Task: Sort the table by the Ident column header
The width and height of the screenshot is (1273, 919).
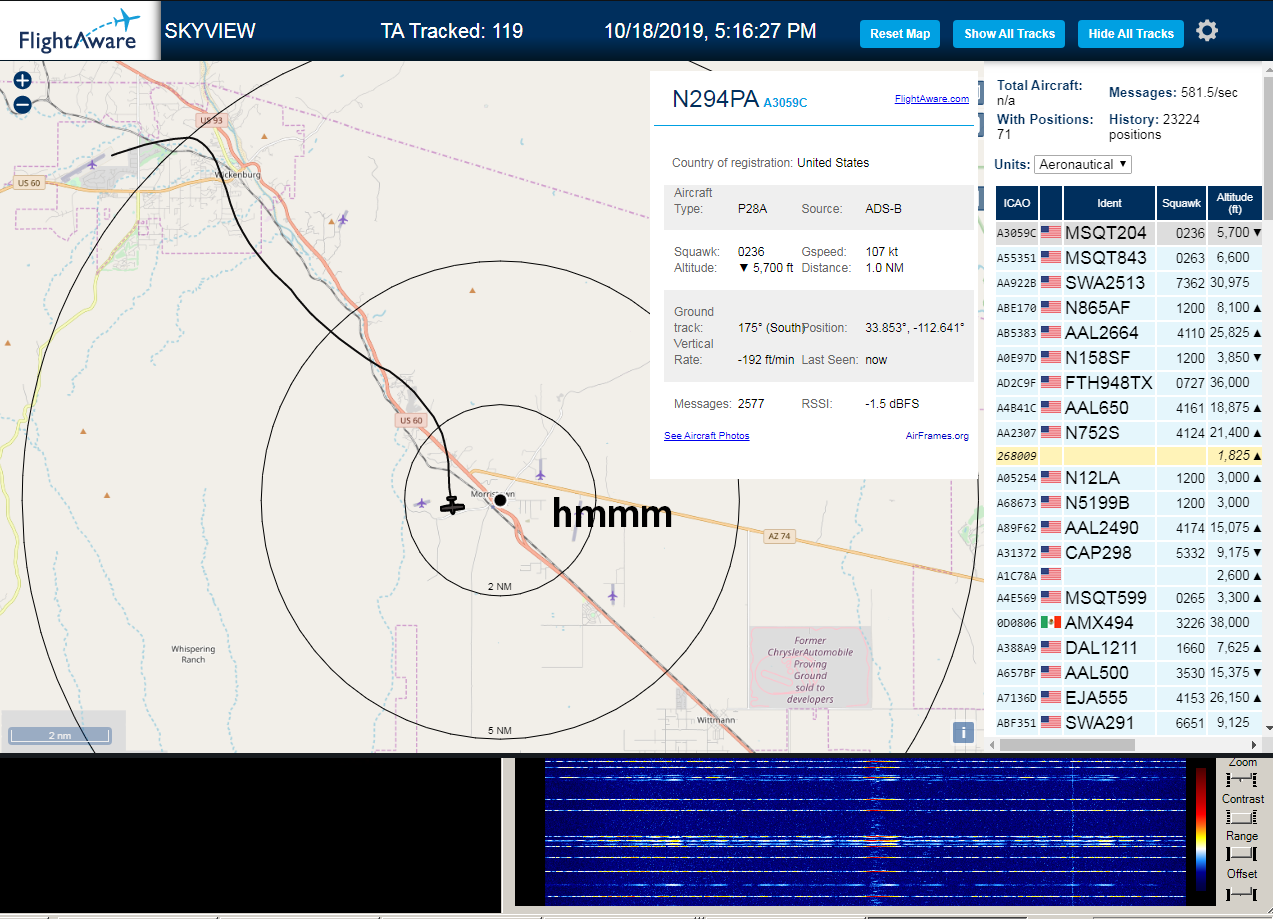Action: (1109, 203)
